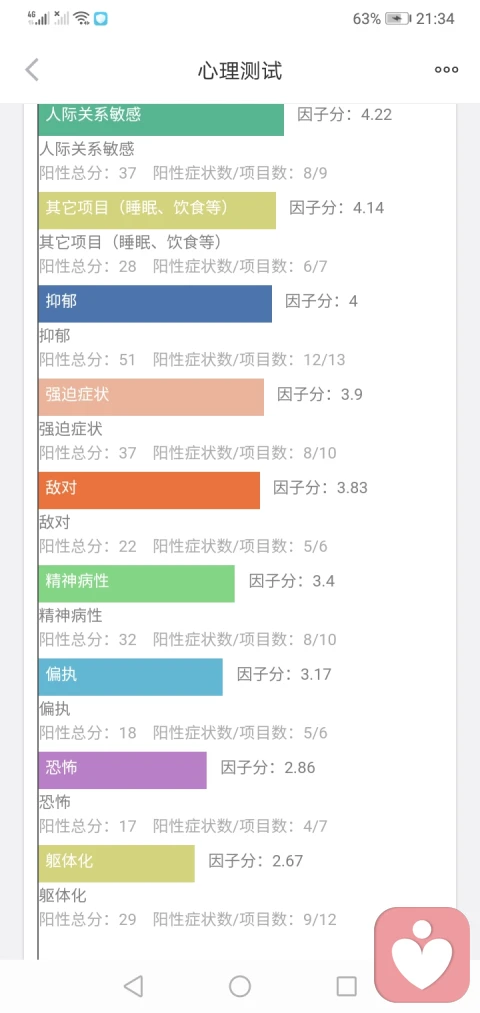Tap the 其它项目（睡眠、饮食等）bar

pos(157,211)
